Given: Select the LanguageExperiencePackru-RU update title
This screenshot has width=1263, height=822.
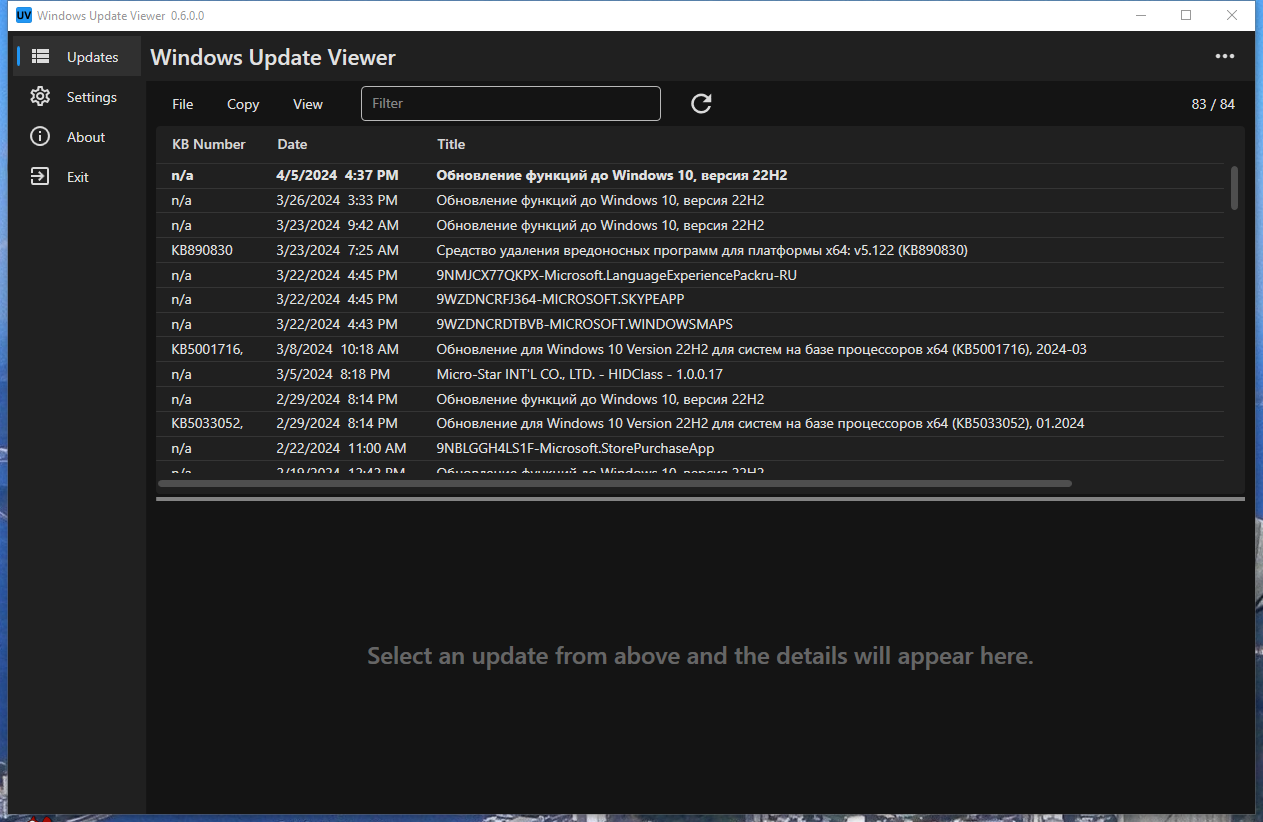Looking at the screenshot, I should point(617,275).
